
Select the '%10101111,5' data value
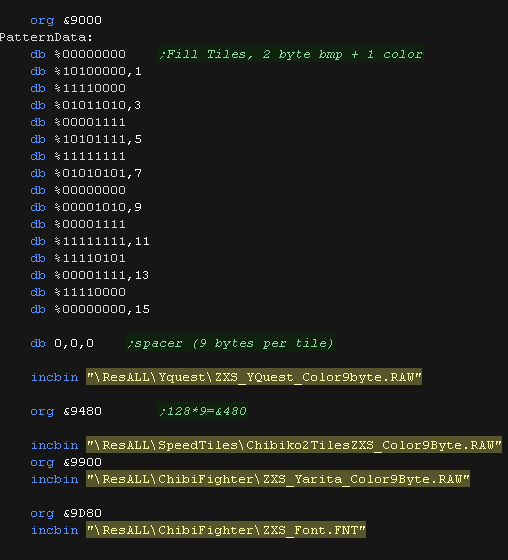tap(98, 139)
